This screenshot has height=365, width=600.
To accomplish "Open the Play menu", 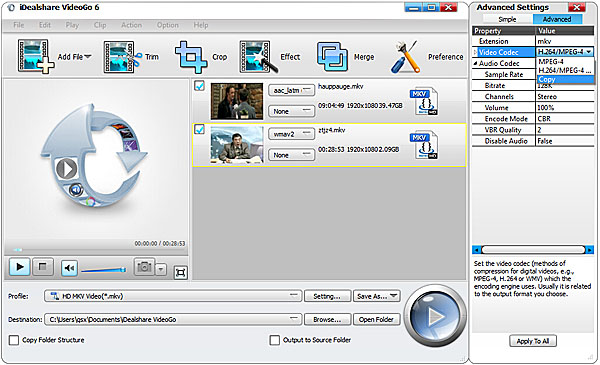I will (x=72, y=25).
